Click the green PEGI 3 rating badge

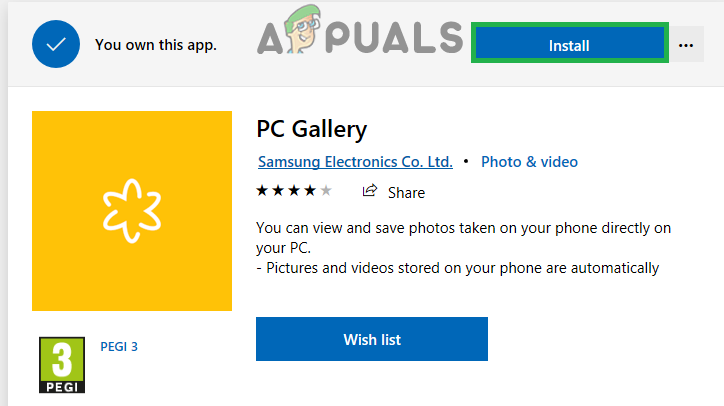(61, 365)
